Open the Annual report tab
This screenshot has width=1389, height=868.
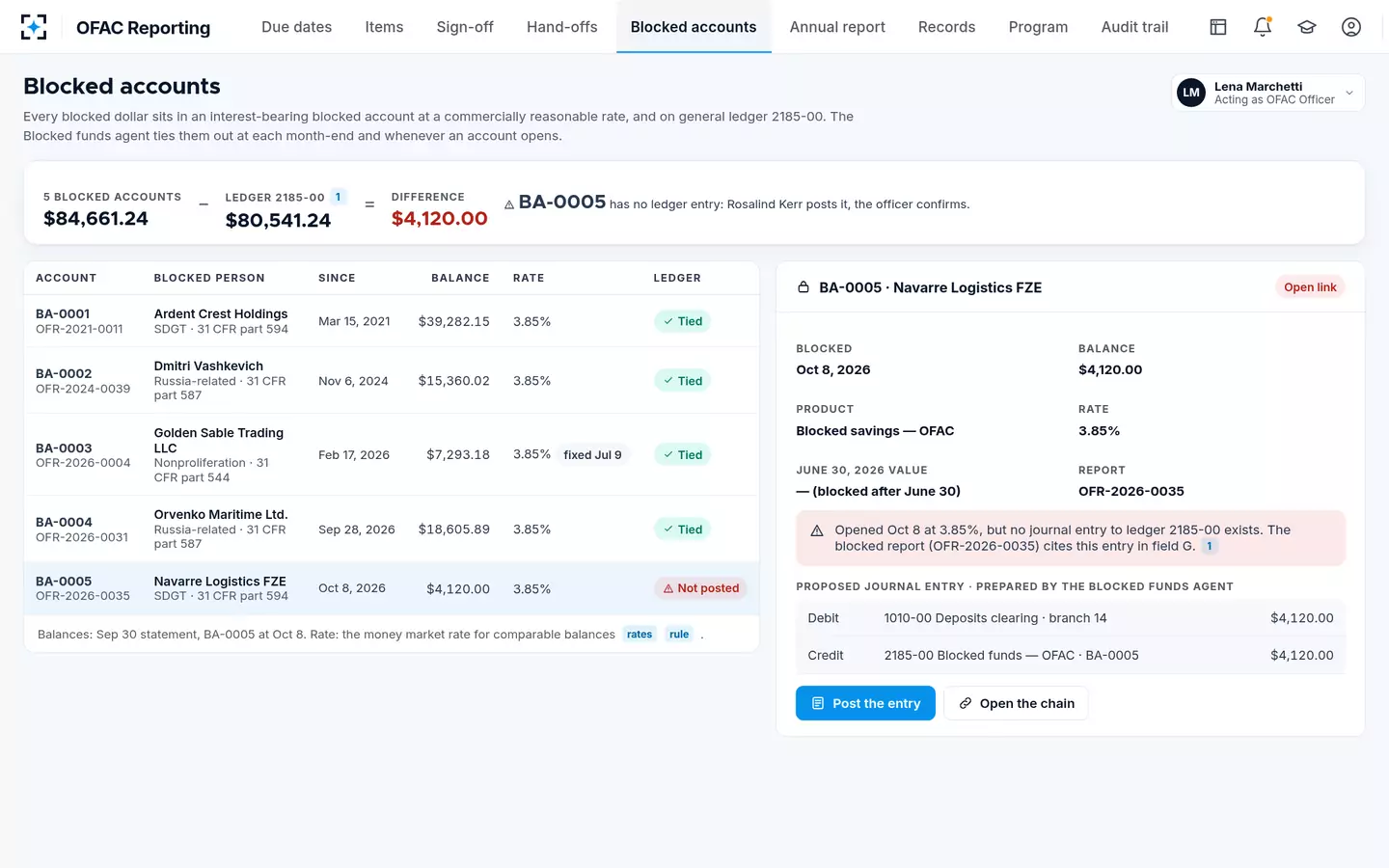837,27
